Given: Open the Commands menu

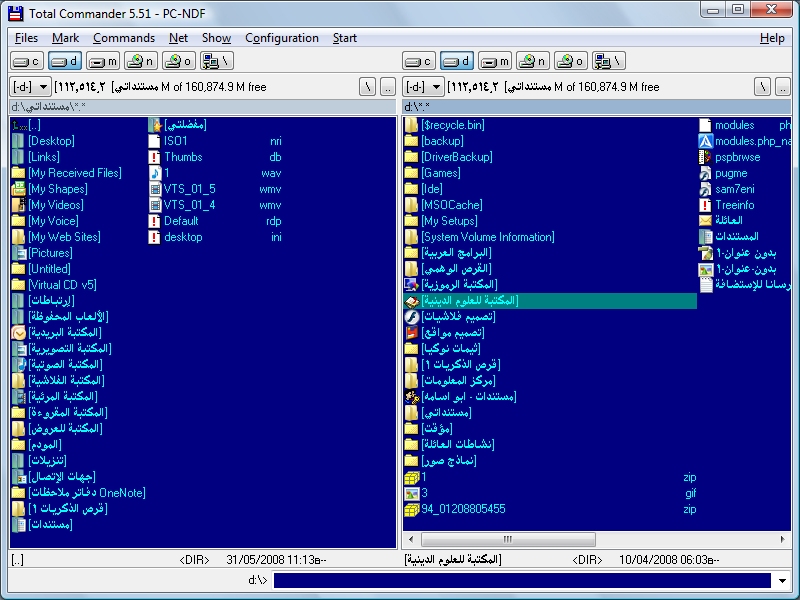Looking at the screenshot, I should [123, 38].
